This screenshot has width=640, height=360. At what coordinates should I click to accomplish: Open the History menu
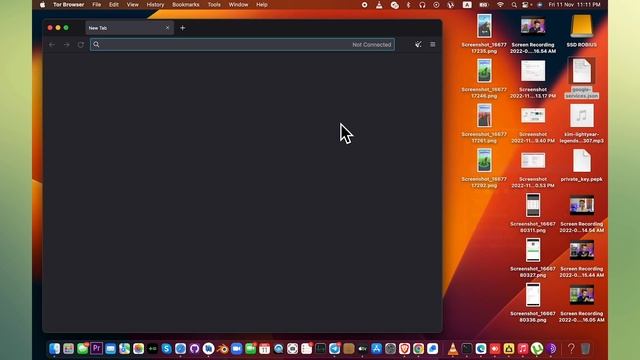coord(155,4)
